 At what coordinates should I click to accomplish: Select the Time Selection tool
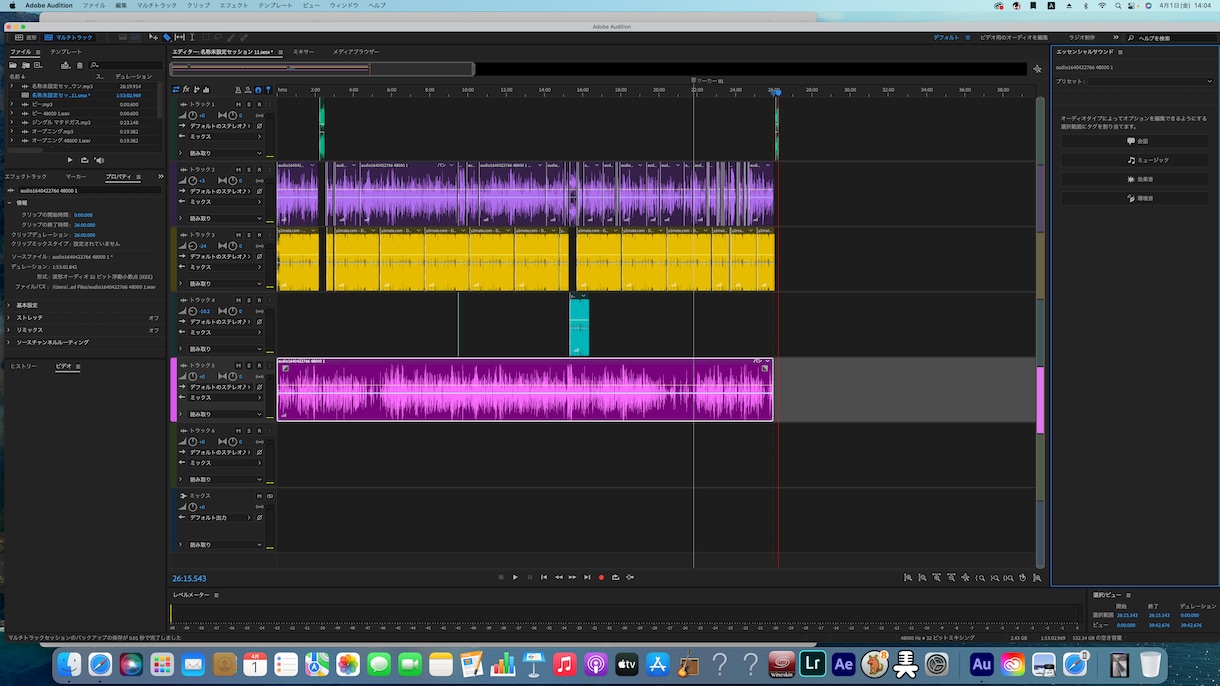(192, 37)
